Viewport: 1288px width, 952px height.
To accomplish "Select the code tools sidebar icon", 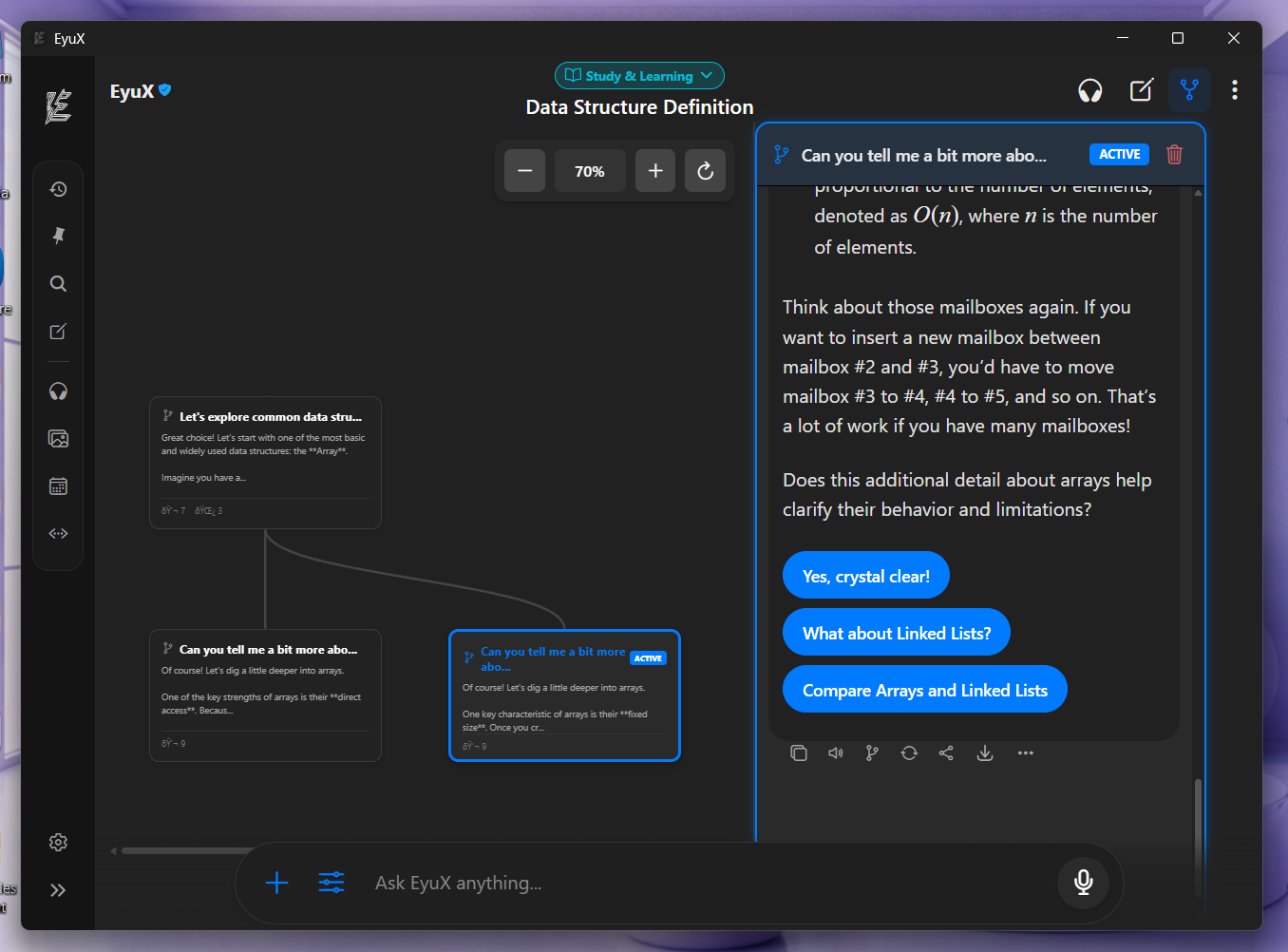I will coord(58,533).
